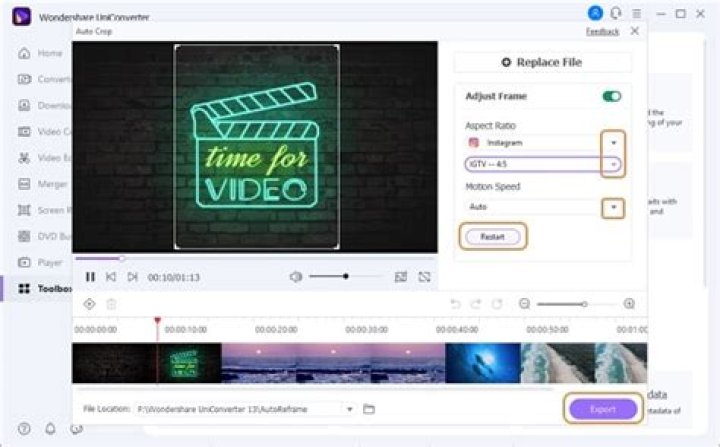
Task: Open notifications bell icon at bottom
Action: point(50,429)
